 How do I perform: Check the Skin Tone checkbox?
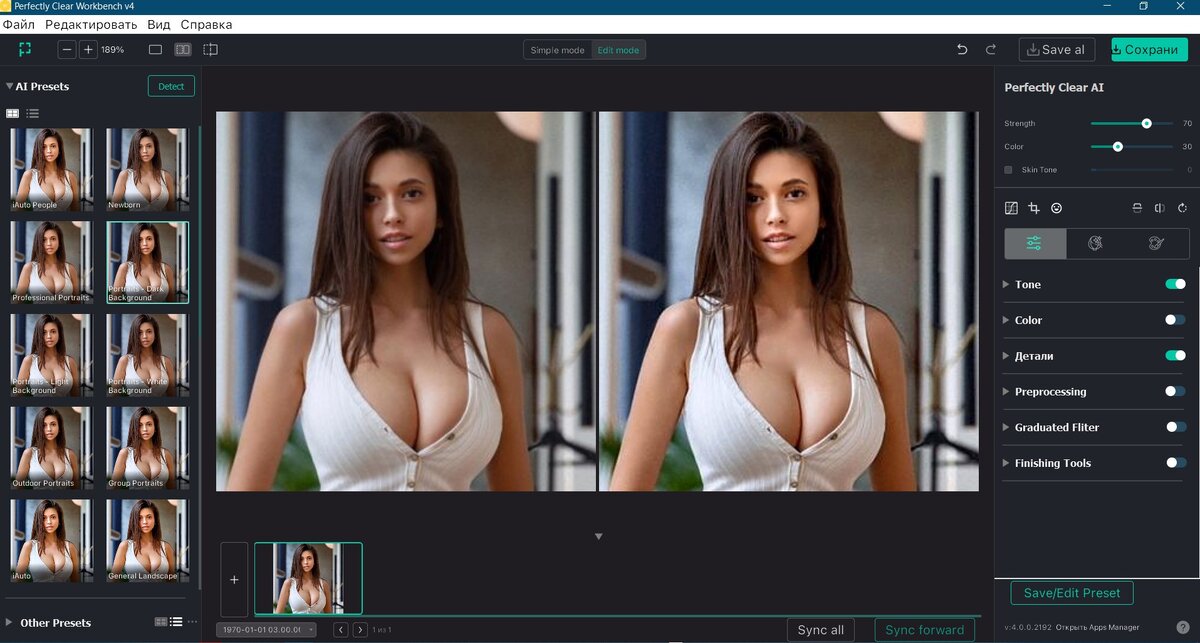coord(1008,170)
